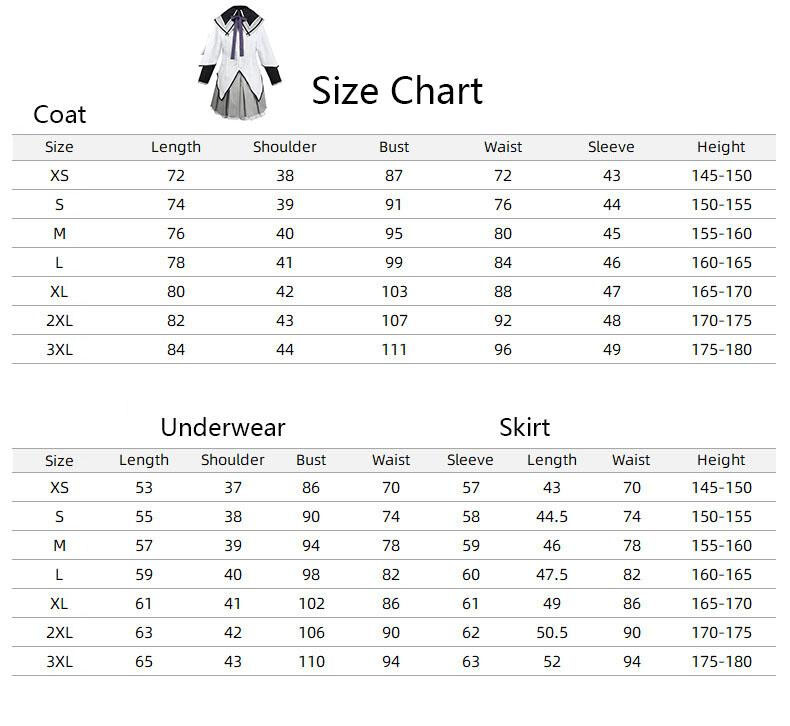Click the Sleeve column header in Coat table
Image resolution: width=790 pixels, height=726 pixels.
pos(611,147)
